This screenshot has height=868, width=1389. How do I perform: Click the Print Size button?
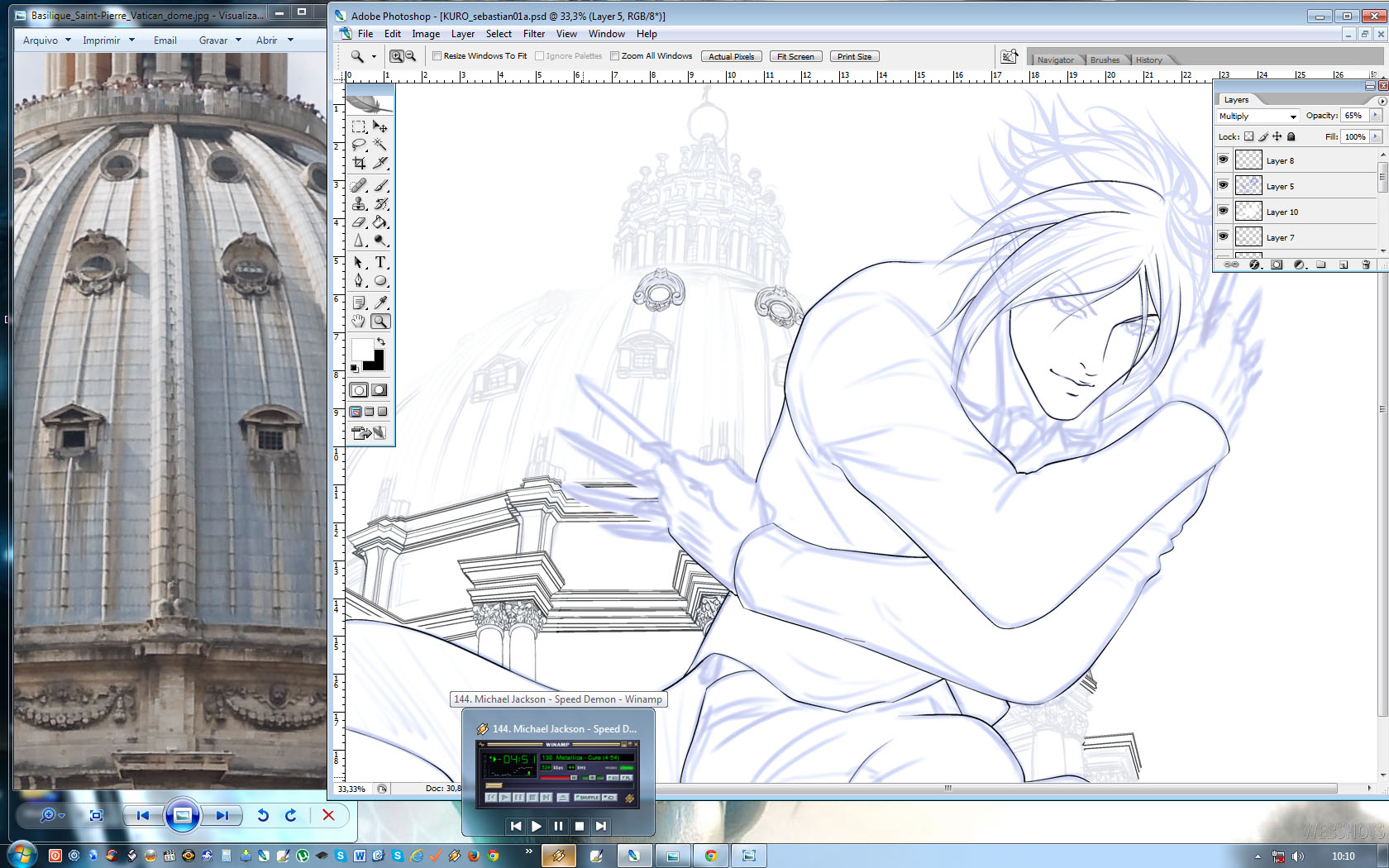coord(854,56)
